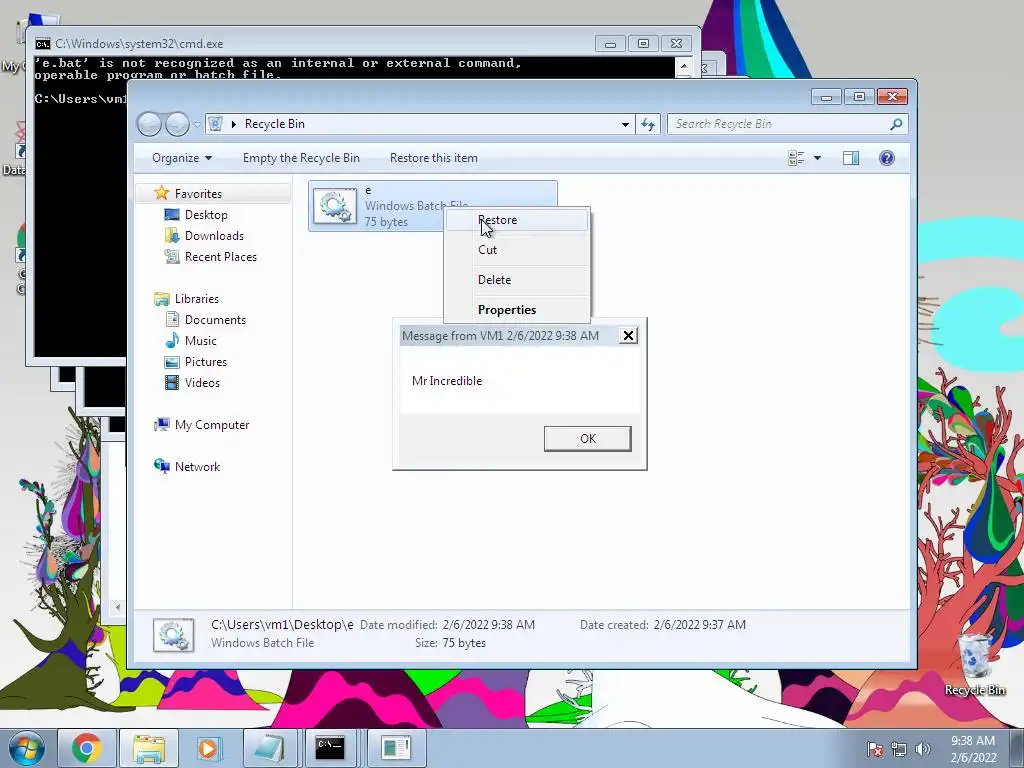
Task: Open Recent Places in Favorites
Action: click(220, 257)
